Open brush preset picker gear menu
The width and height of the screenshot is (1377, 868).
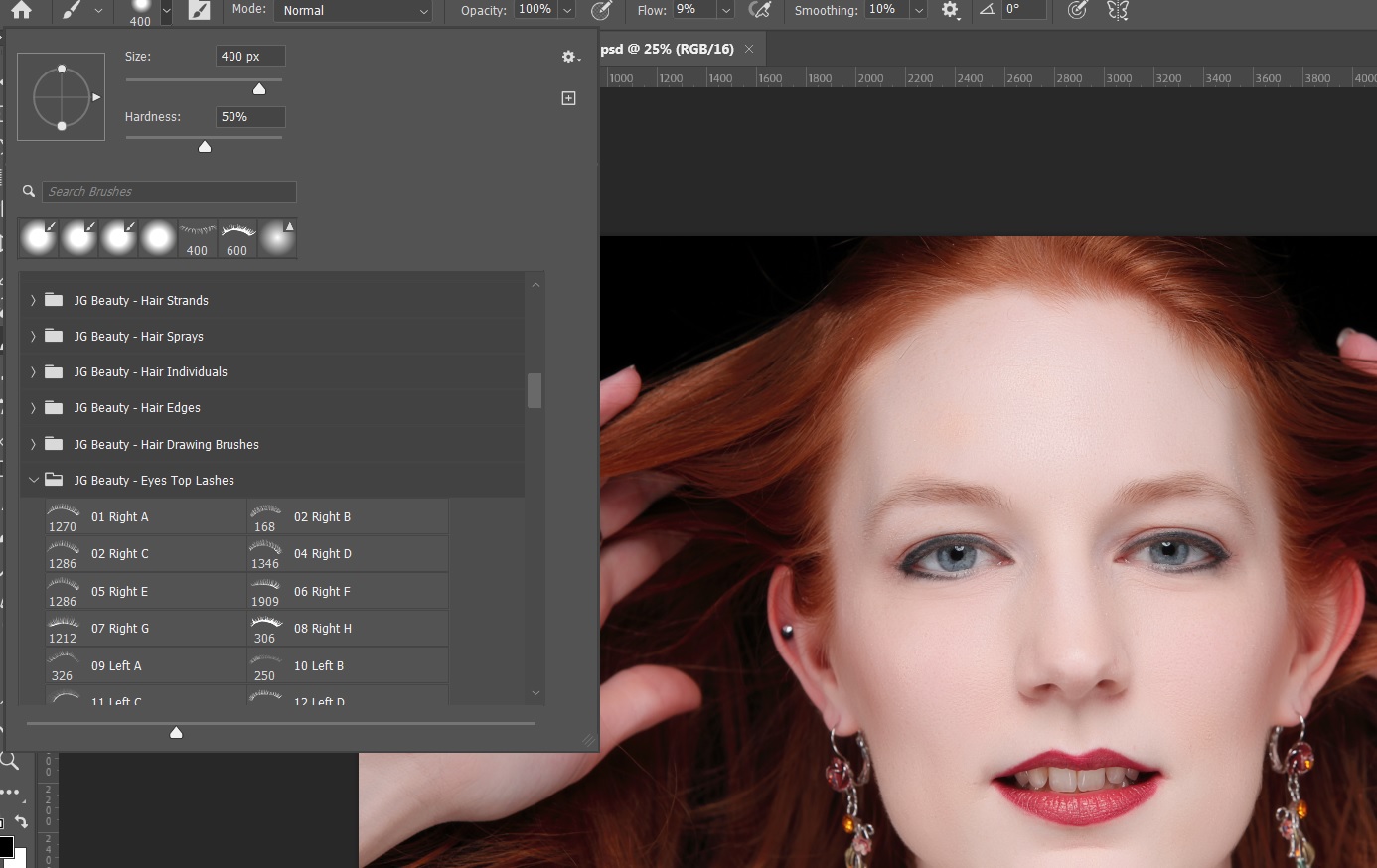(569, 57)
